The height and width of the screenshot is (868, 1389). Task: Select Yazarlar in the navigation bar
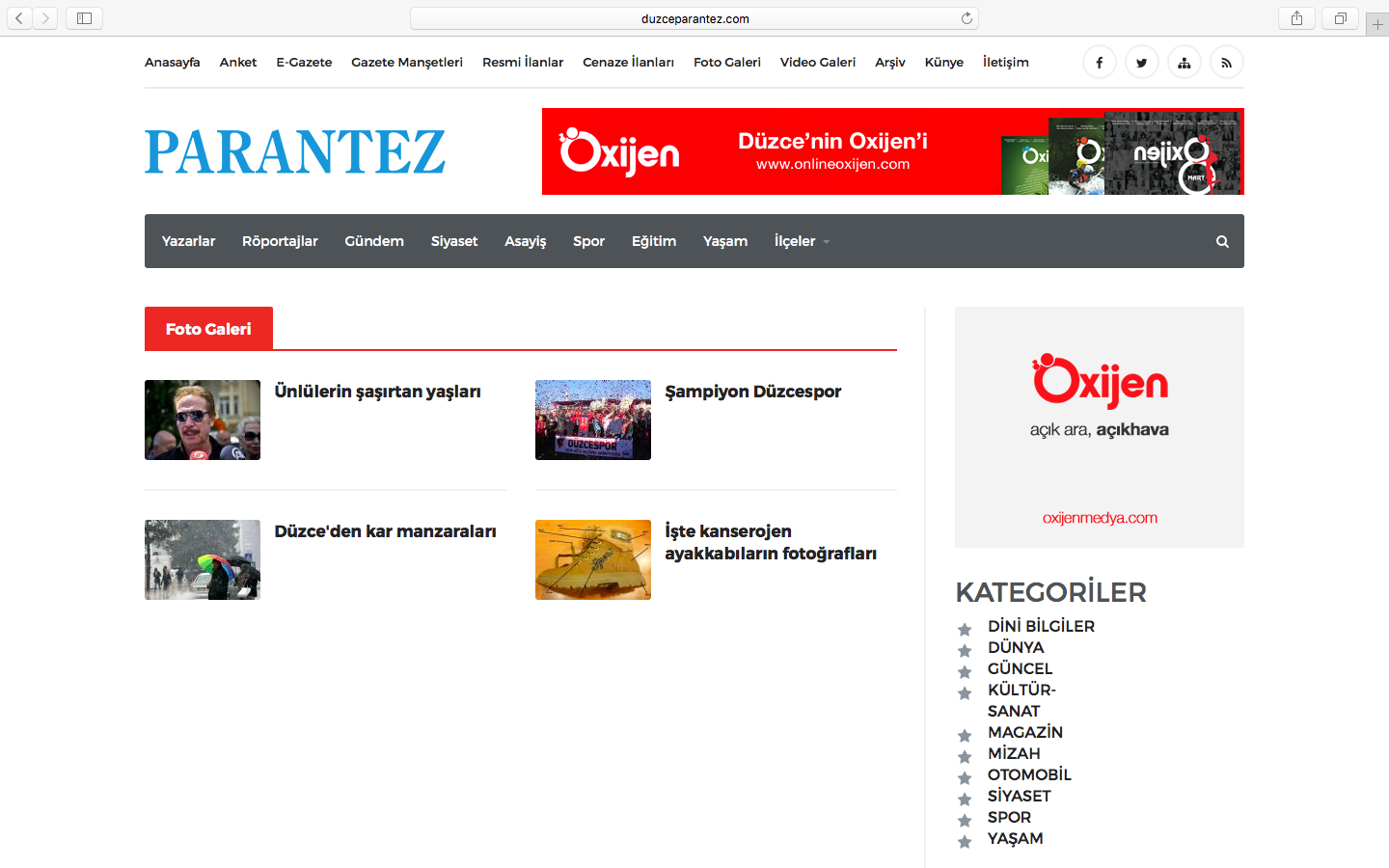point(189,241)
